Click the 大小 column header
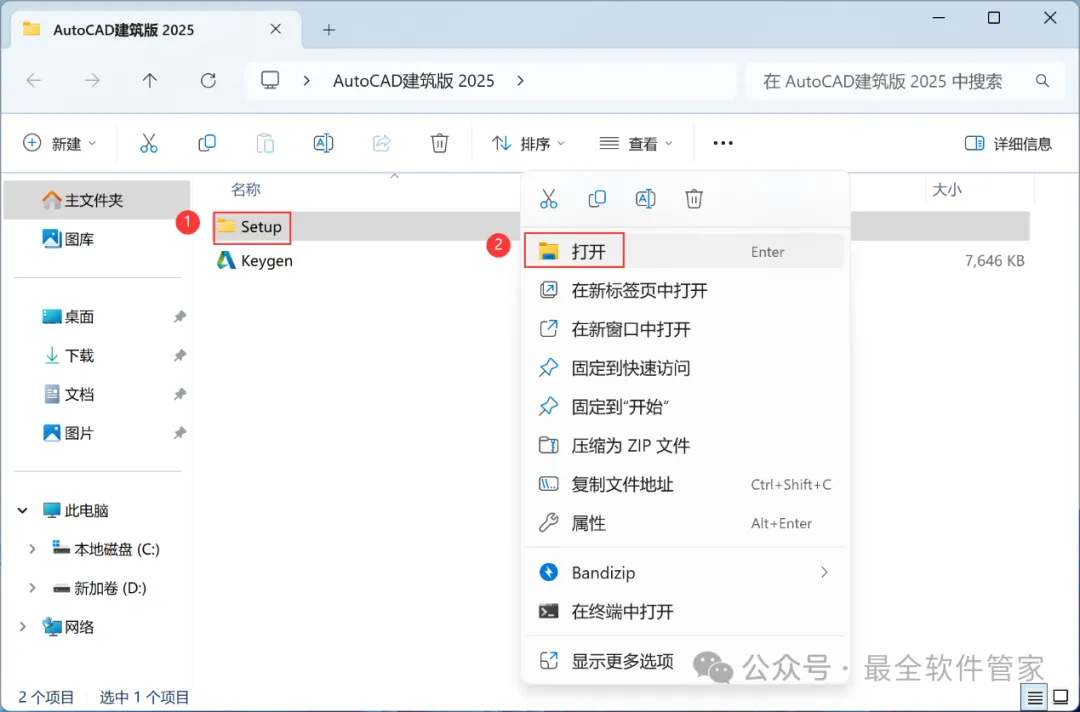 [x=947, y=189]
